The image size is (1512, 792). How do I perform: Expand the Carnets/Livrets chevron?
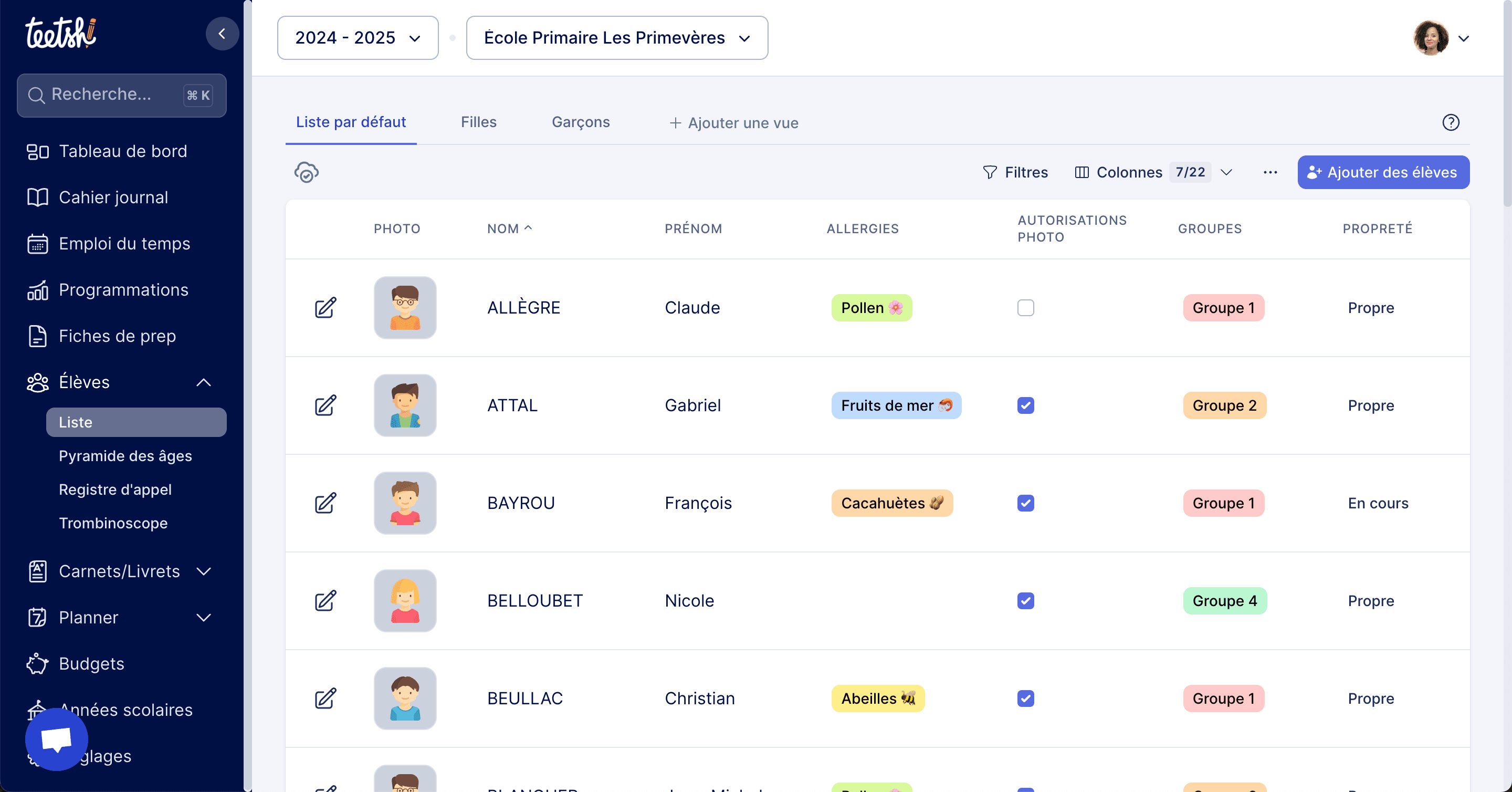click(204, 572)
